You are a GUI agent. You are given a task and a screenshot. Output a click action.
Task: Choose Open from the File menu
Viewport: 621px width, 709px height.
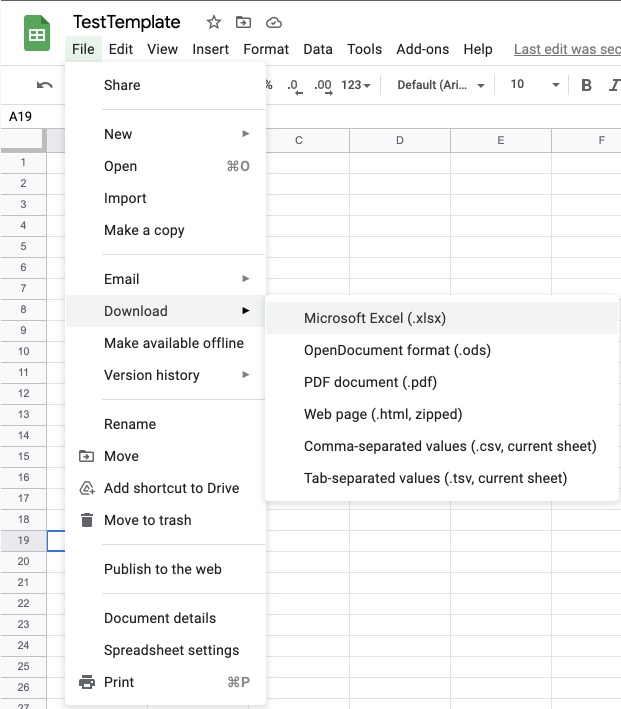(166, 166)
